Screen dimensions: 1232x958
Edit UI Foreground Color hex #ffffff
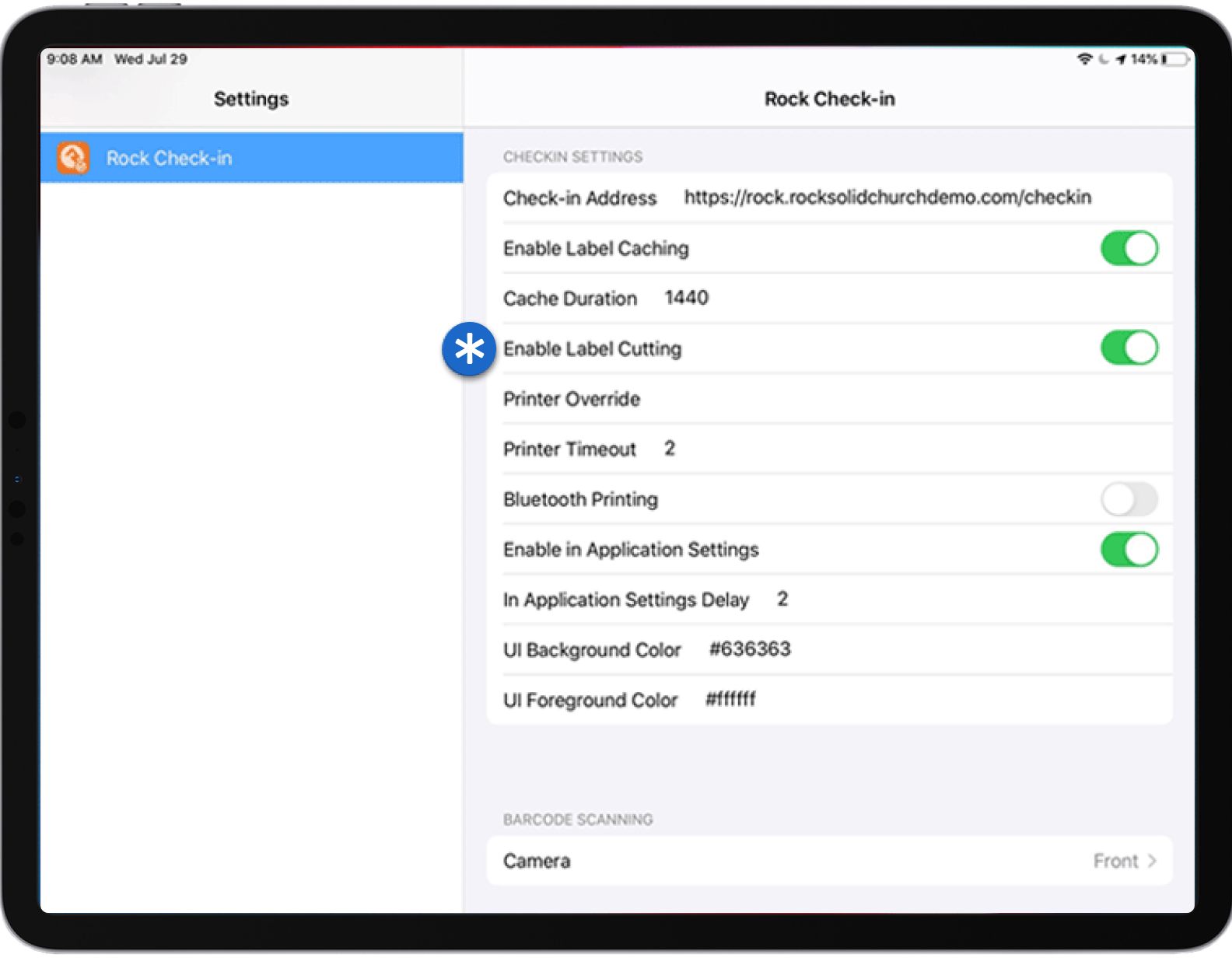(730, 700)
